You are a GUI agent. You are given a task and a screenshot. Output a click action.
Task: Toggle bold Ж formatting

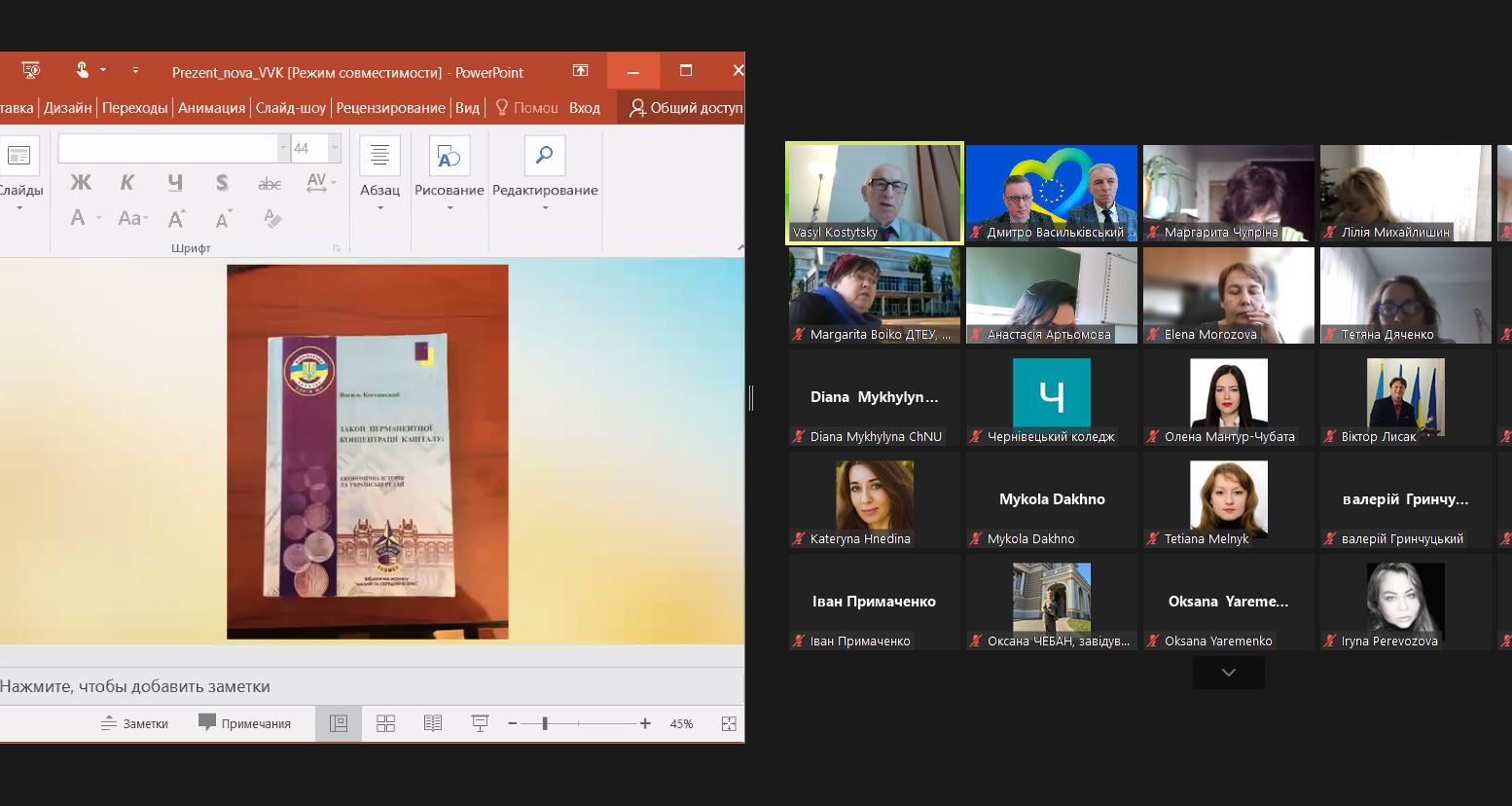[81, 183]
